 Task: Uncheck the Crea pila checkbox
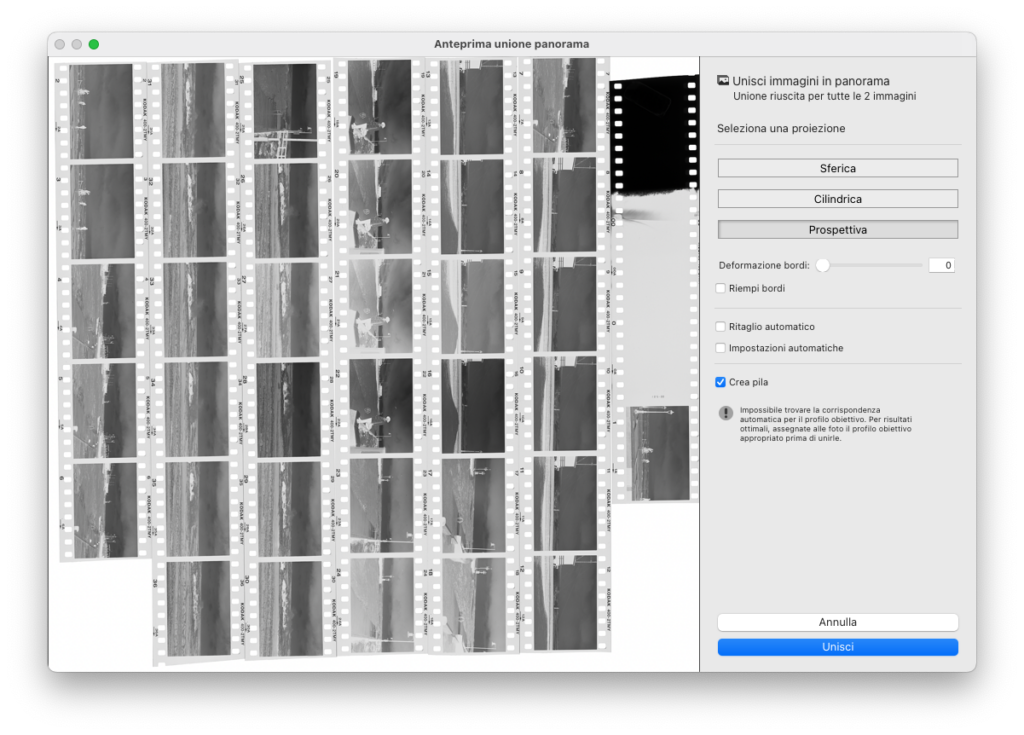coord(720,382)
